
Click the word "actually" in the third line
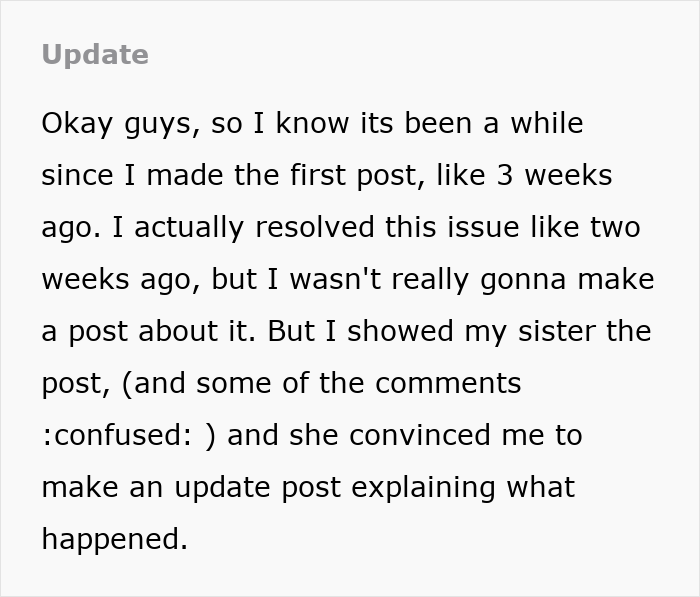click(189, 228)
